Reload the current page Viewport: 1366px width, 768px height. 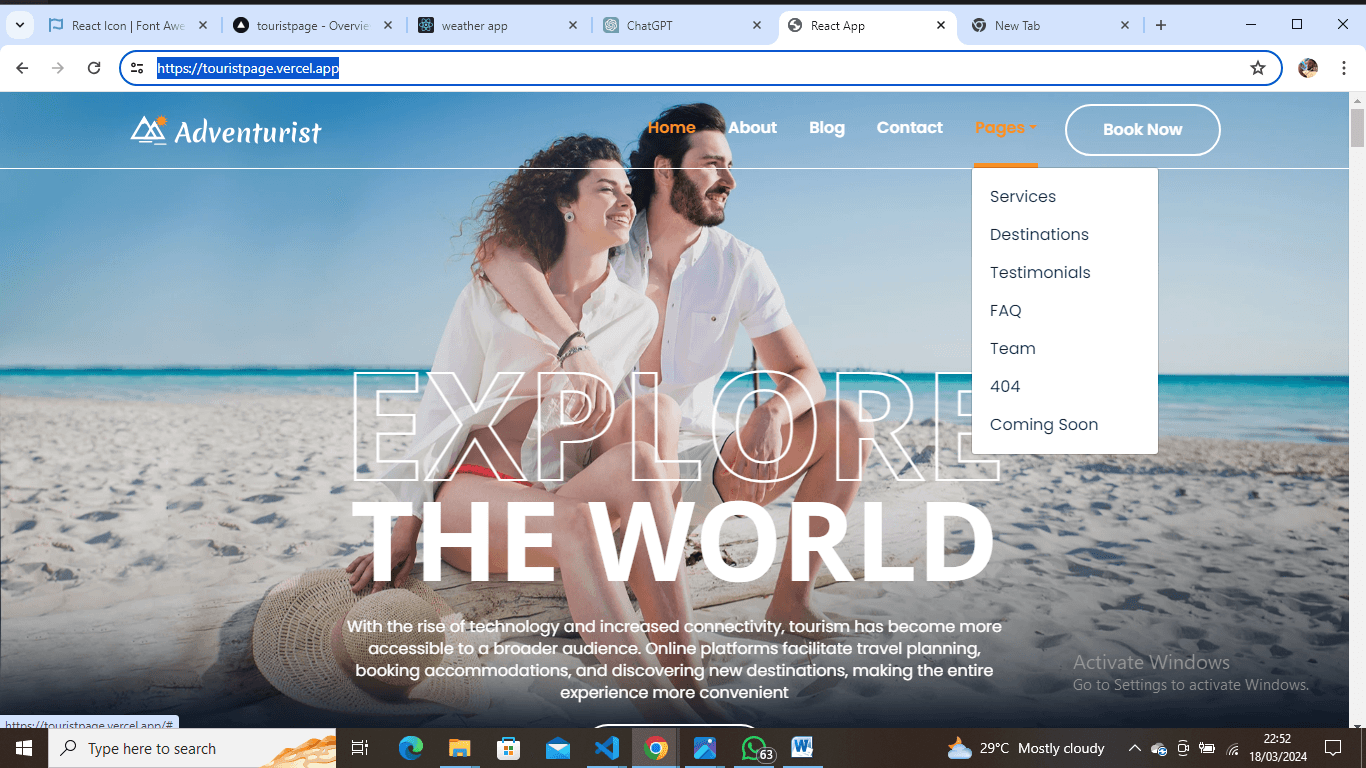click(x=93, y=67)
